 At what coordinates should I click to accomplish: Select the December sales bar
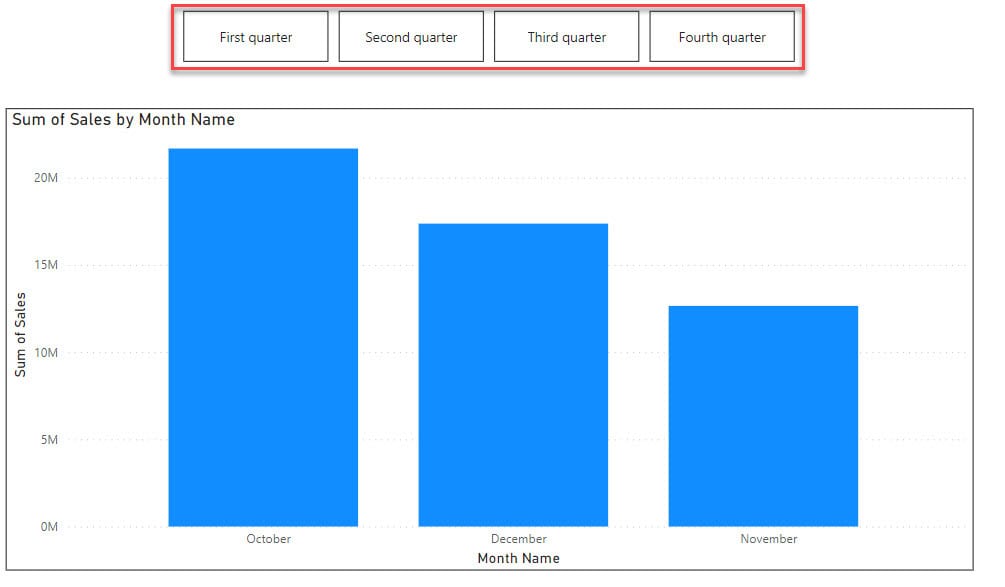coord(513,375)
